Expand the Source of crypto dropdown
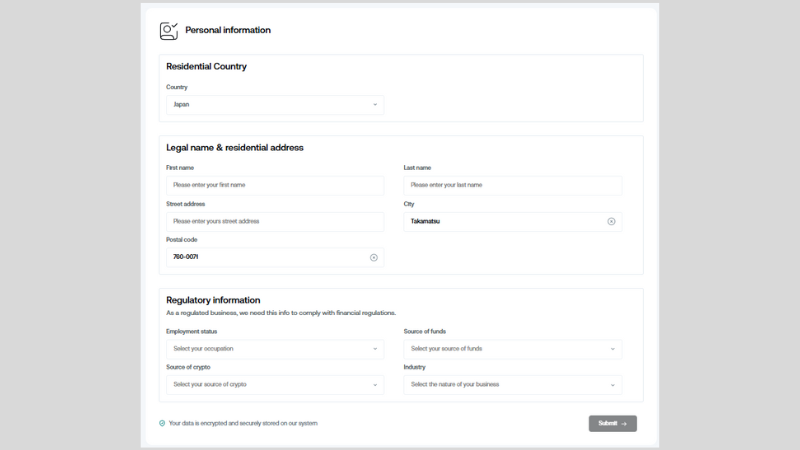This screenshot has width=800, height=450. [275, 385]
